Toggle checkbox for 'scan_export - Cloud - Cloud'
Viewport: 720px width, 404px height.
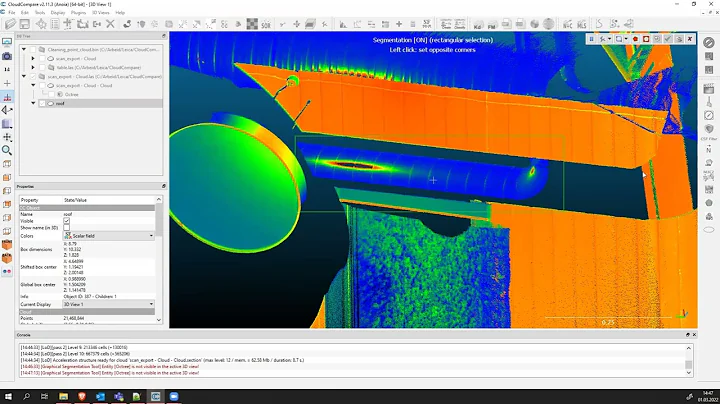coord(42,85)
